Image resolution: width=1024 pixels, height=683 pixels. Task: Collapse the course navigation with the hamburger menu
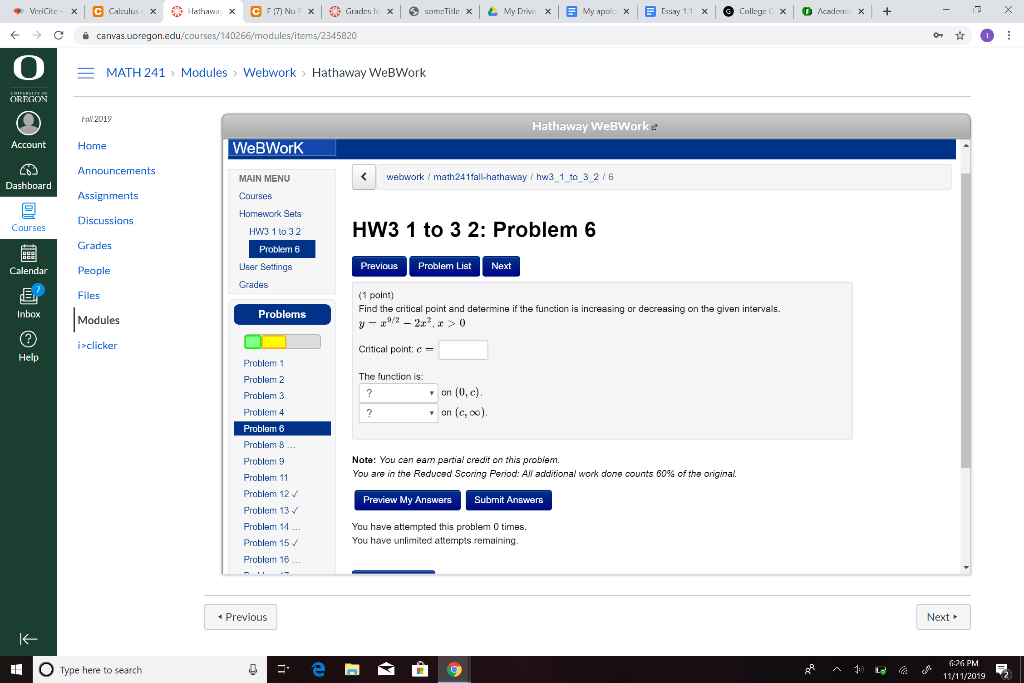[x=85, y=72]
